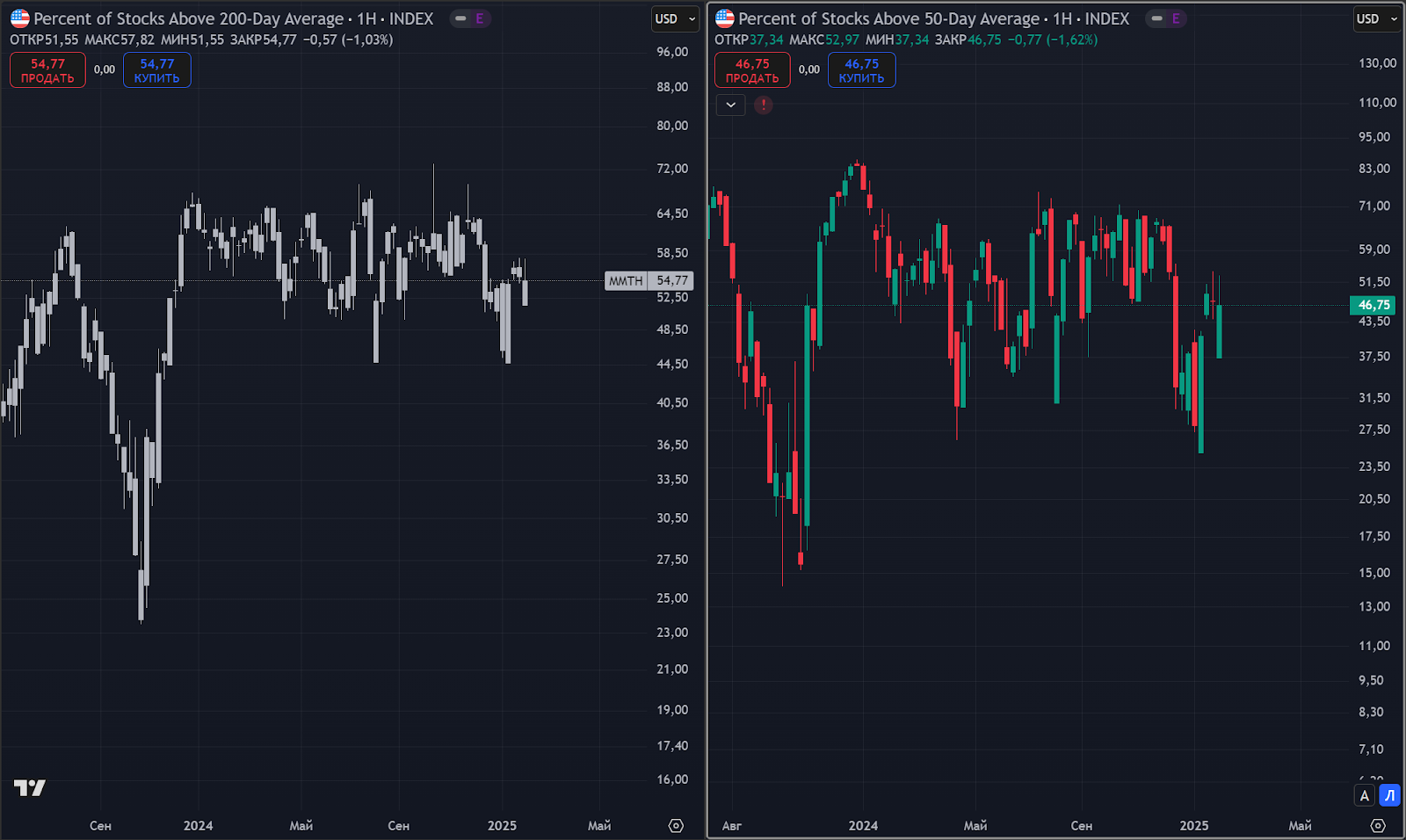Toggle log scale 'Л' on 50-Day chart
Viewport: 1406px width, 840px height.
[1389, 795]
